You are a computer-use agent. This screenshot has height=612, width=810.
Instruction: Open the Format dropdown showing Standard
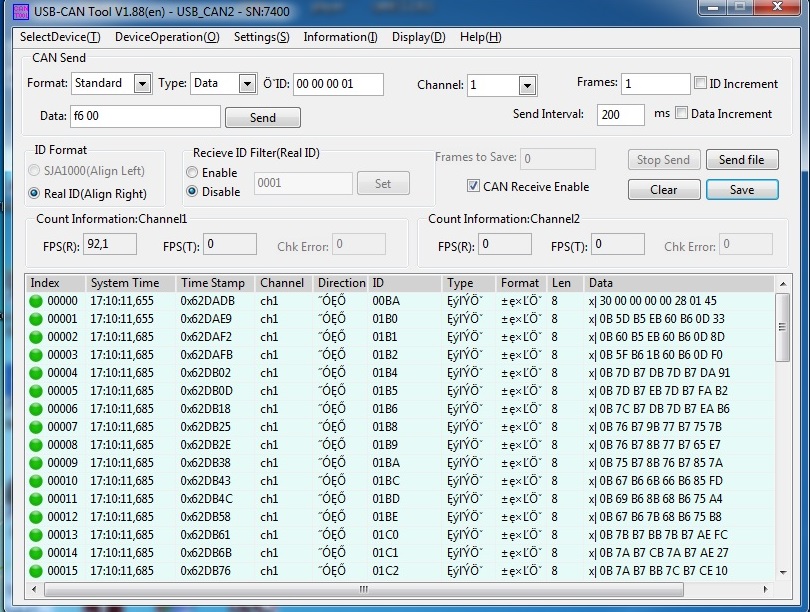(x=141, y=84)
